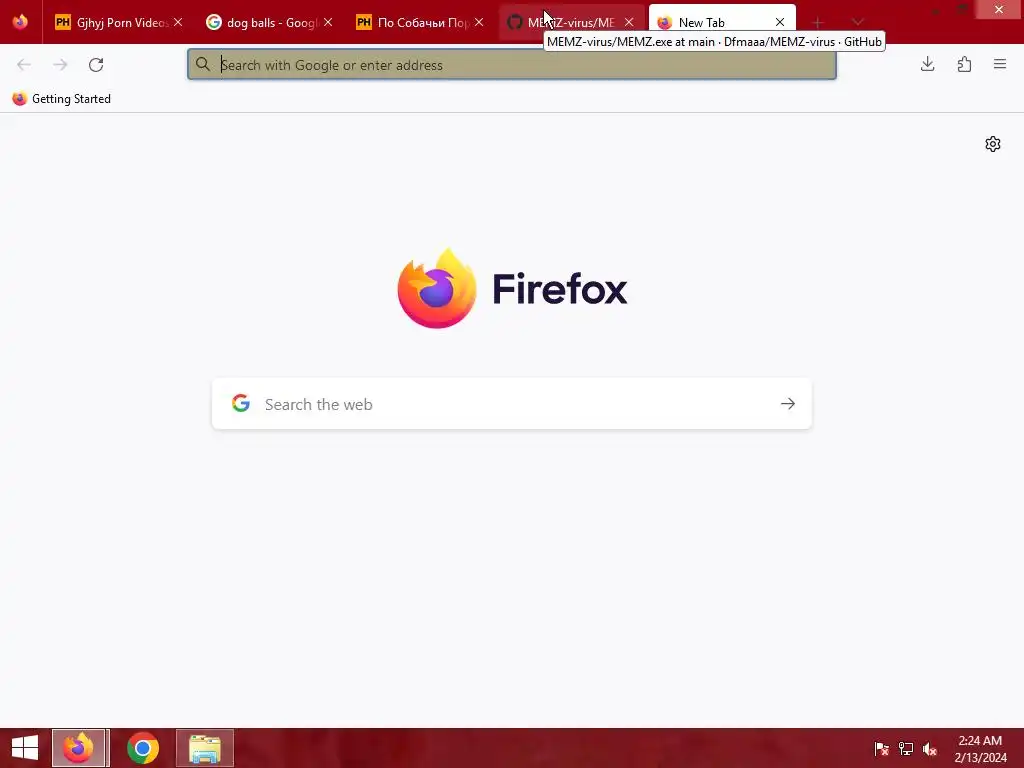Open the Windows Start menu

[25, 748]
